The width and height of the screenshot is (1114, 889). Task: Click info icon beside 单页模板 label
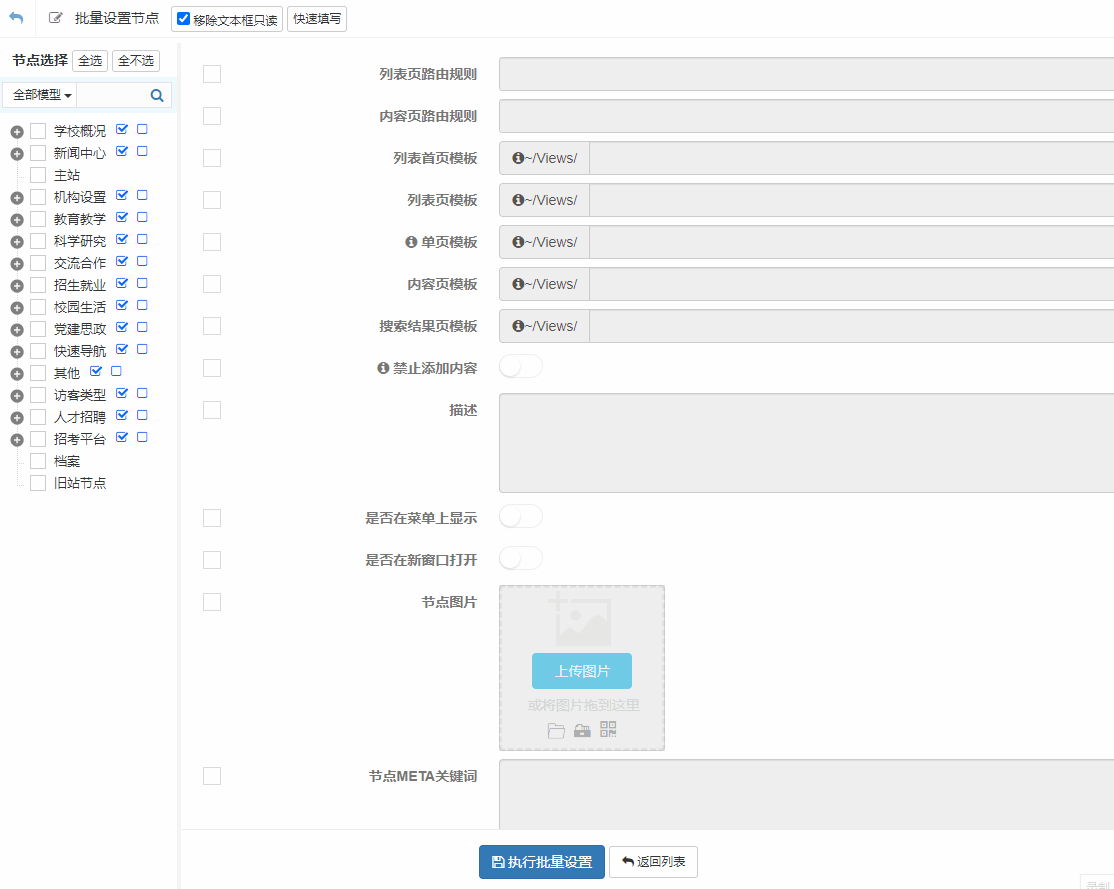(411, 242)
